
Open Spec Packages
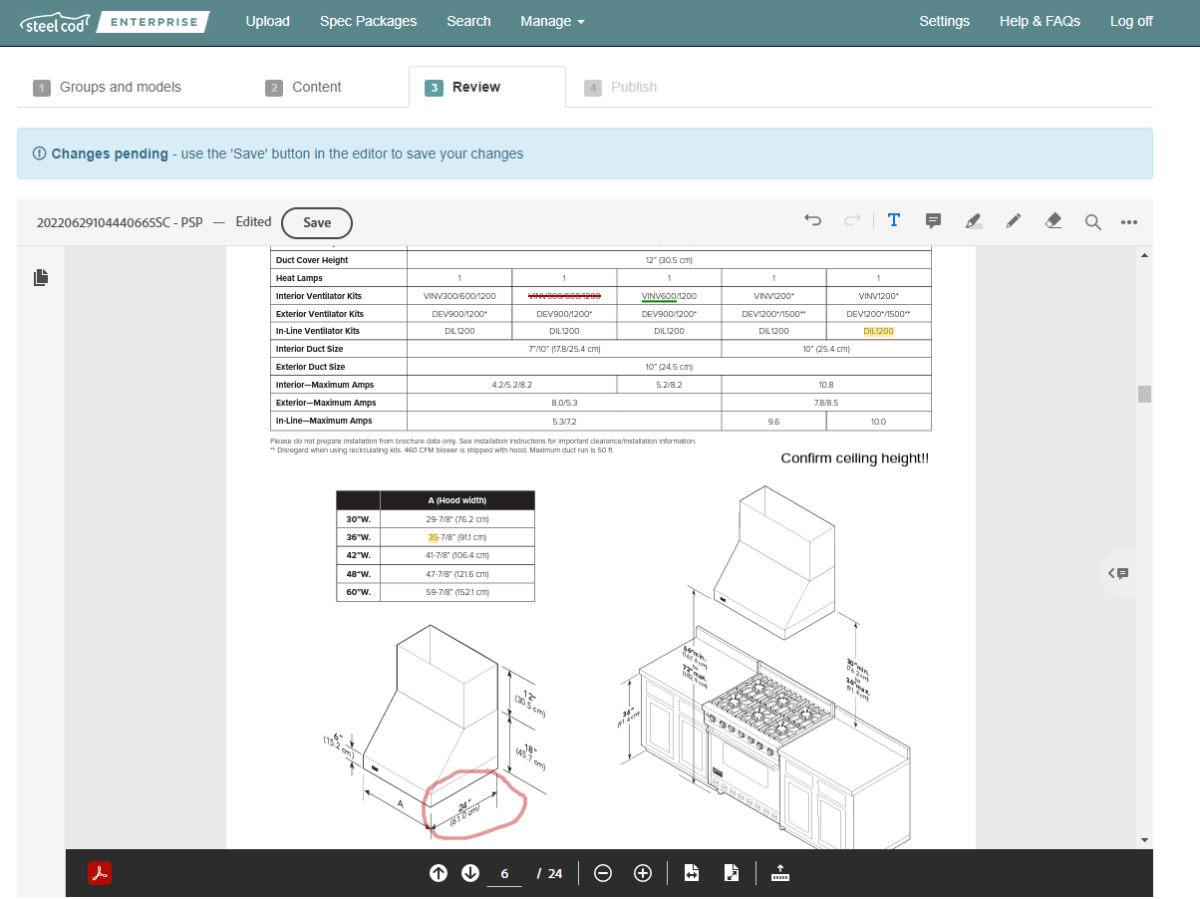pyautogui.click(x=368, y=21)
